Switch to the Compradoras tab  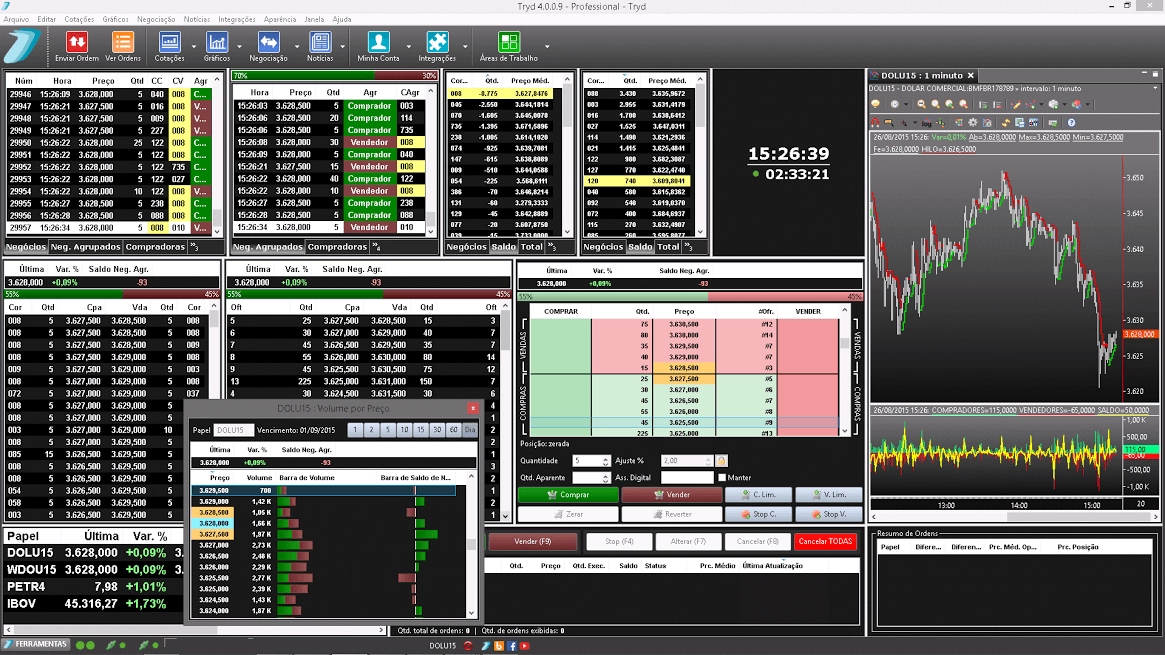click(x=154, y=247)
